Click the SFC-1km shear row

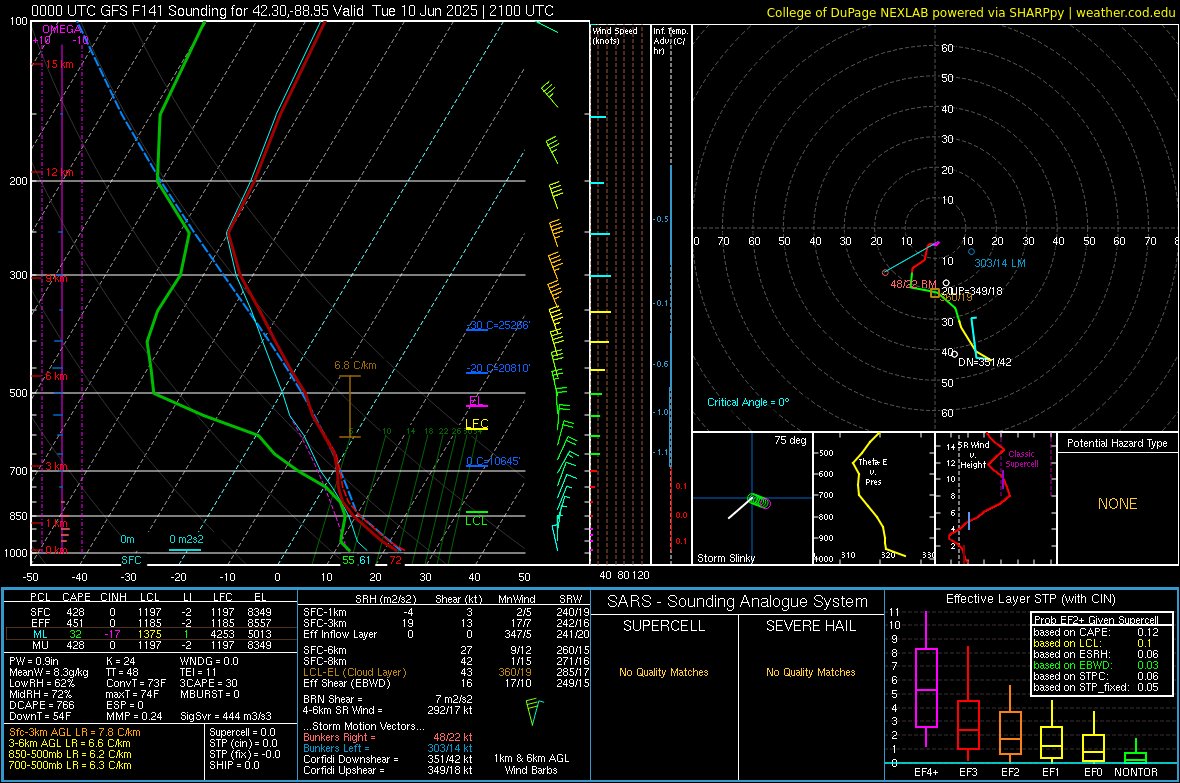coord(446,612)
